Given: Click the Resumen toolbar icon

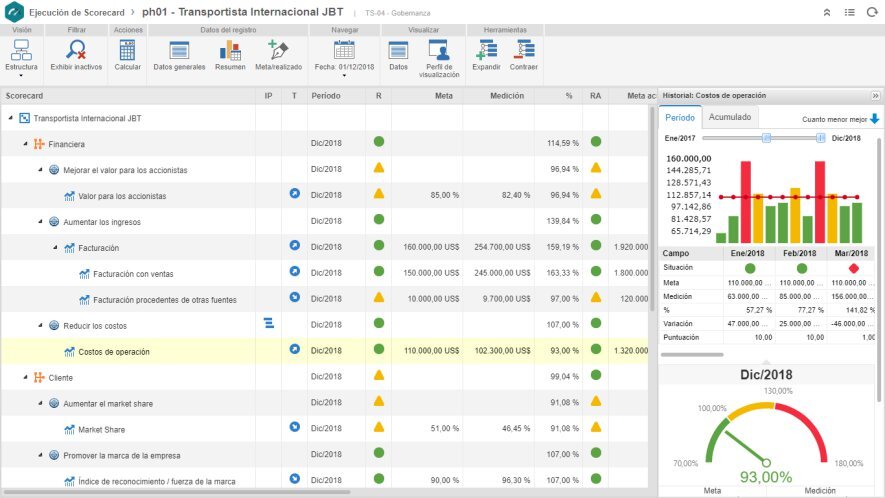Looking at the screenshot, I should (x=230, y=52).
